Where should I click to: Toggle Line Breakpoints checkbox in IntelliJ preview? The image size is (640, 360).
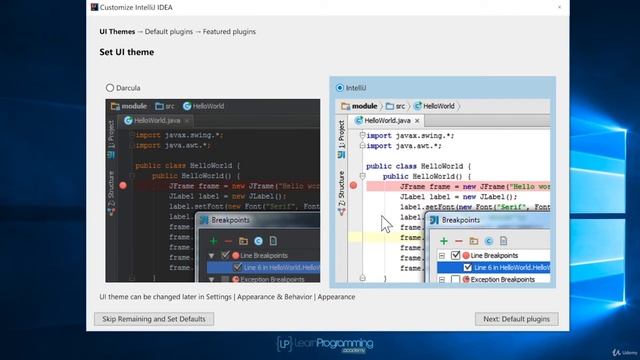(x=456, y=256)
